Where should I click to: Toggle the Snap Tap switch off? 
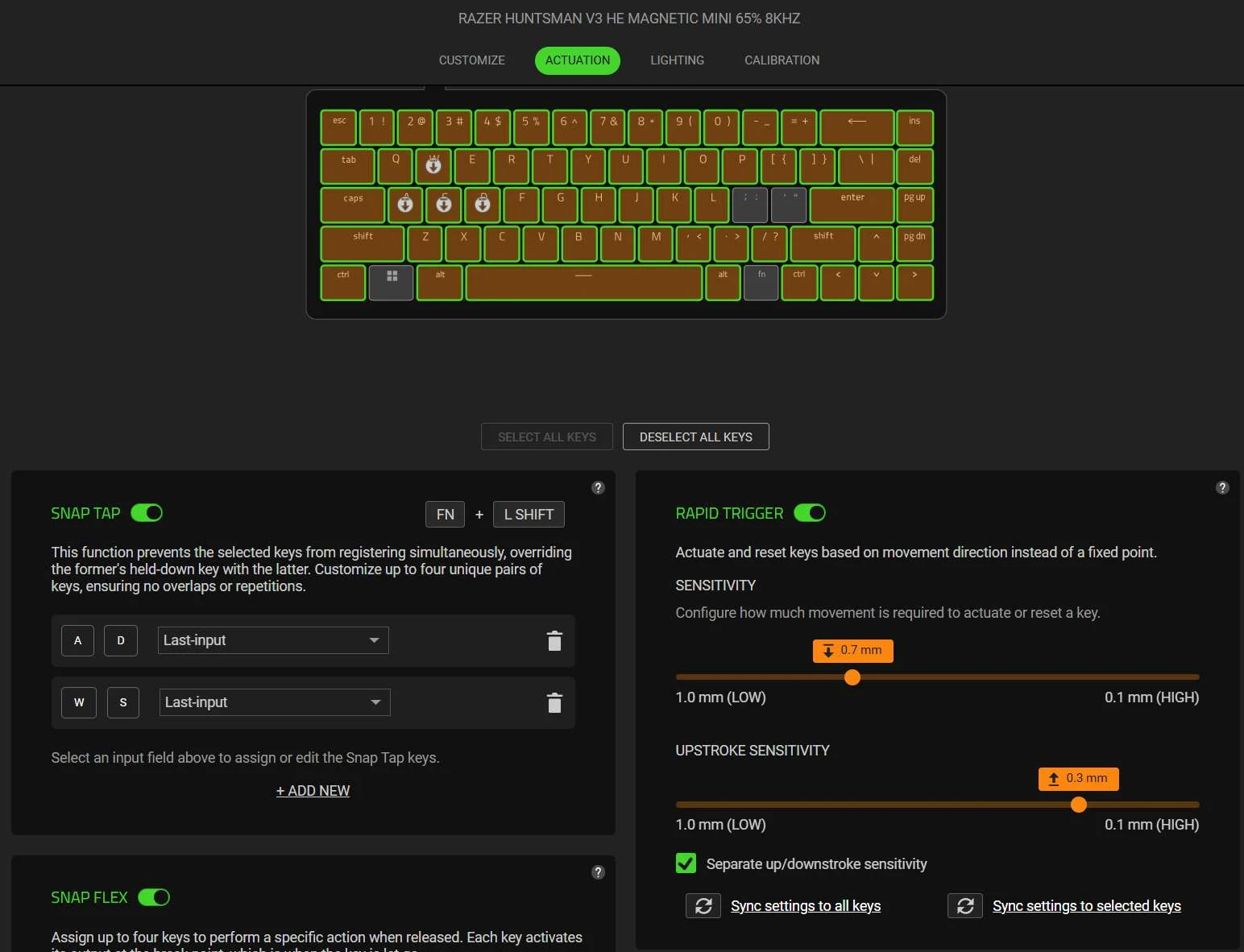point(147,513)
